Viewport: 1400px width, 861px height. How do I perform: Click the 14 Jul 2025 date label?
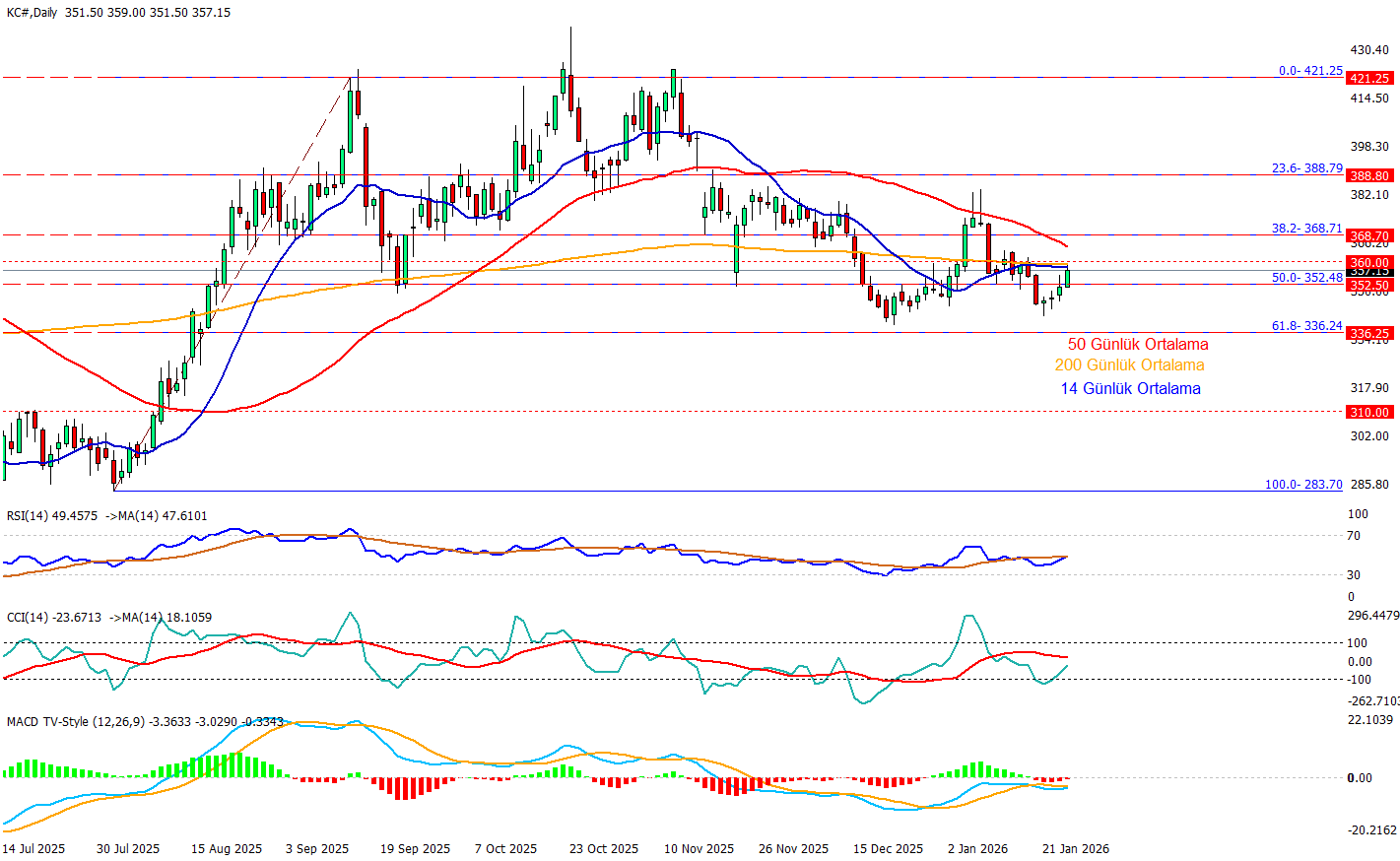pyautogui.click(x=33, y=849)
